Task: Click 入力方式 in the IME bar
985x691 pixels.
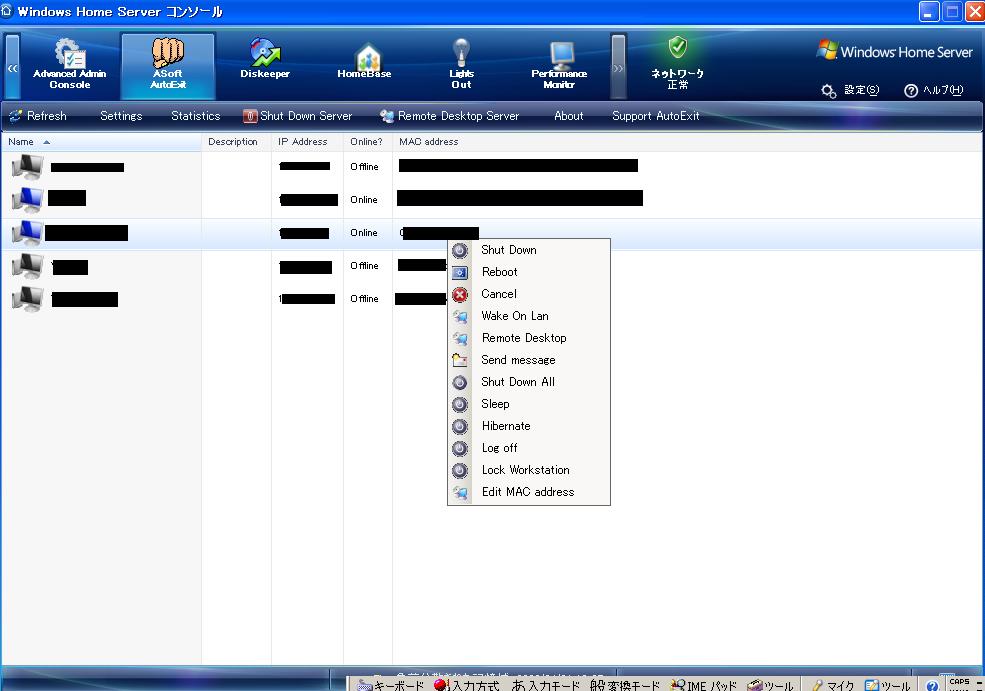Action: click(467, 685)
